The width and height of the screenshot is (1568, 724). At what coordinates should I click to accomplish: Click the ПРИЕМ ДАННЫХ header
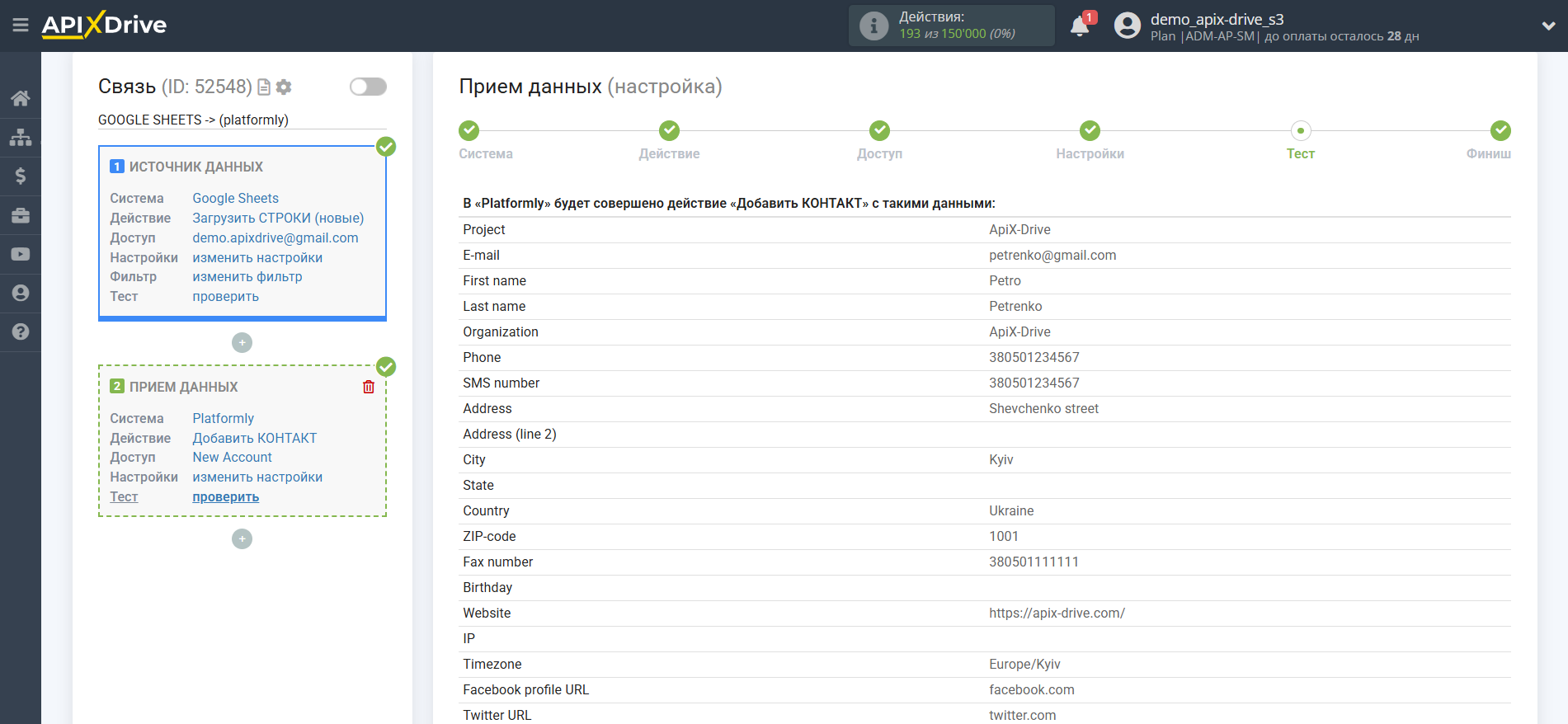click(183, 387)
